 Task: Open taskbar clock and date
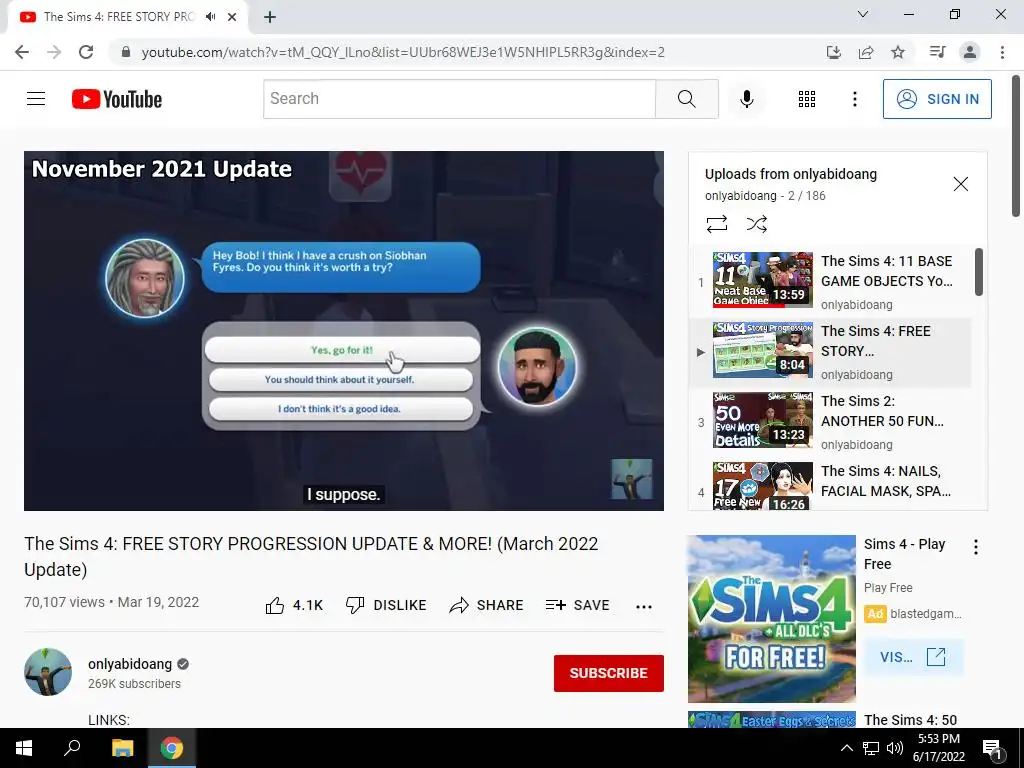pos(938,748)
